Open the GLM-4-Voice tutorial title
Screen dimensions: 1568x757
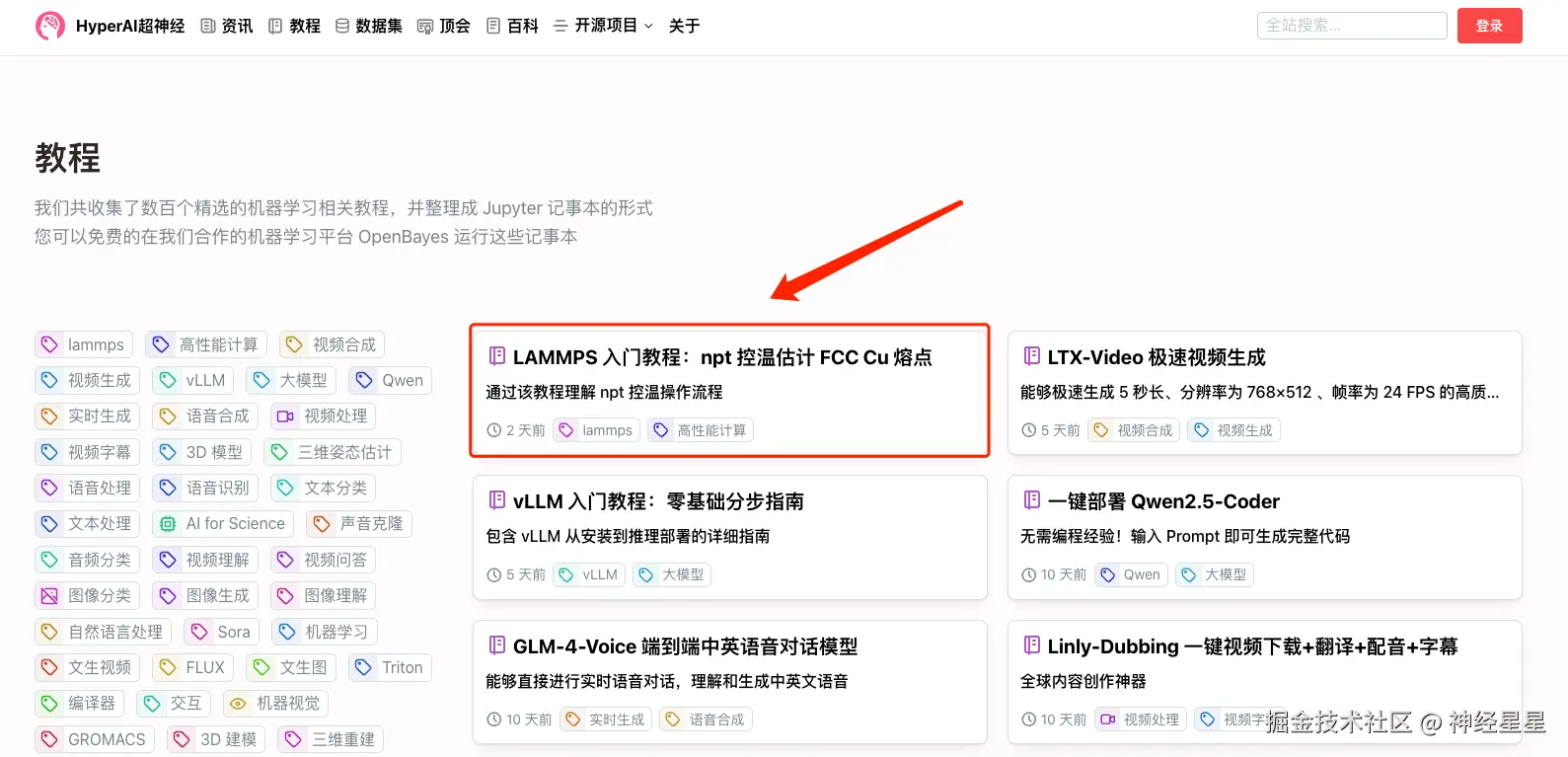[x=685, y=646]
